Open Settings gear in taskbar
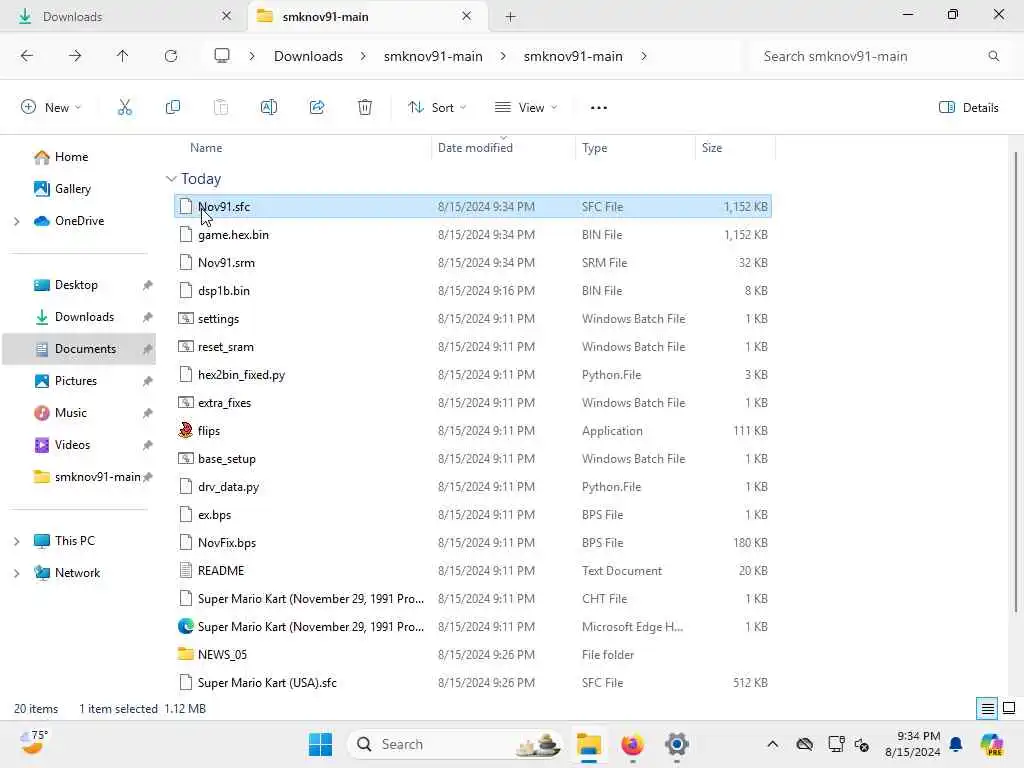Screen dimensions: 1024x768 677,744
